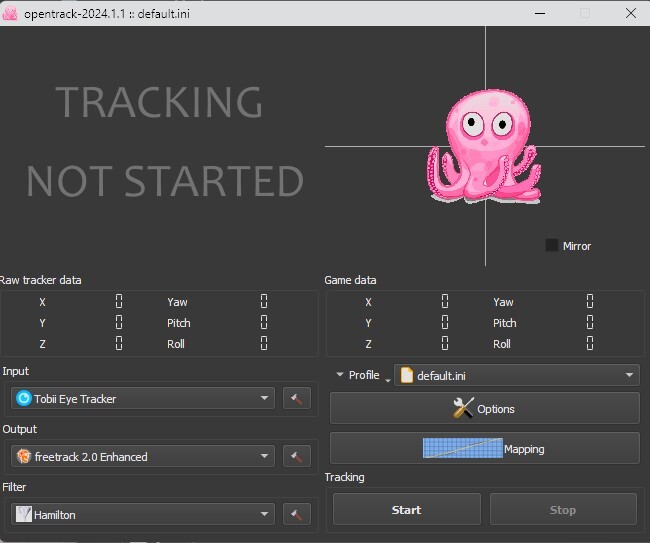This screenshot has height=543, width=650.
Task: Open Output protocol settings hammer button
Action: pyautogui.click(x=296, y=456)
